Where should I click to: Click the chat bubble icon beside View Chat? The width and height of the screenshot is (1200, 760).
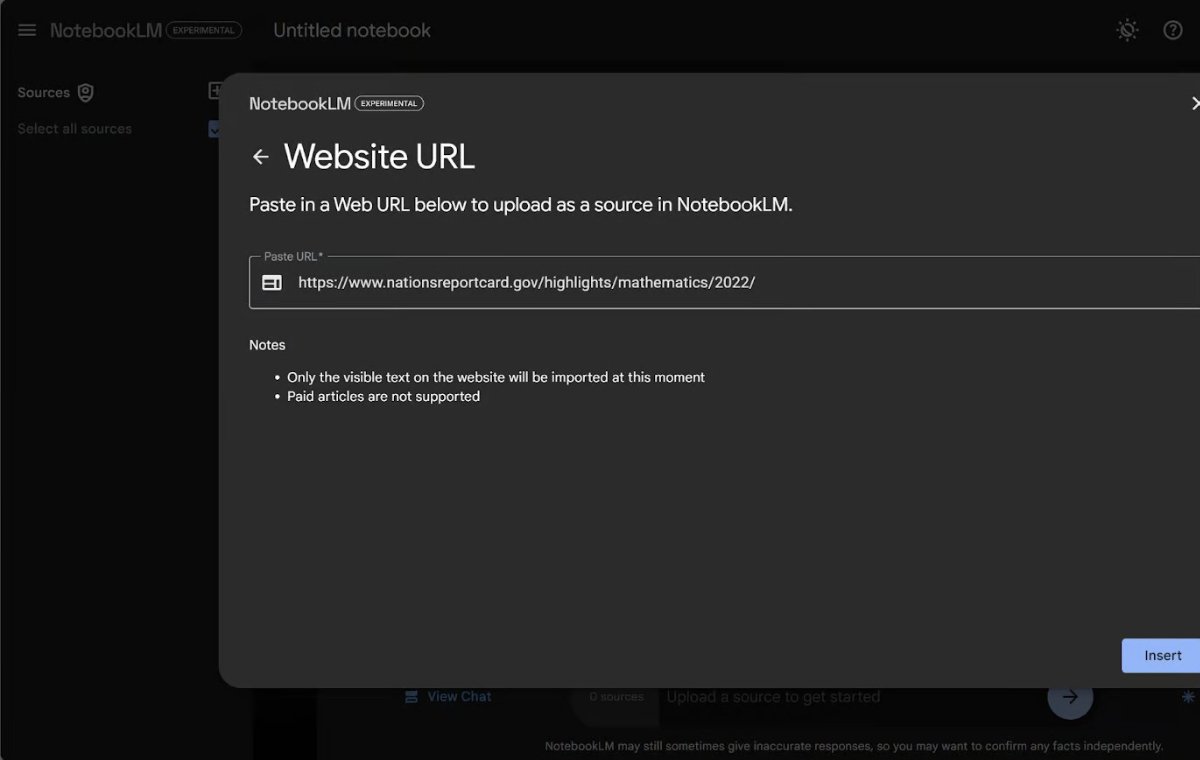411,696
